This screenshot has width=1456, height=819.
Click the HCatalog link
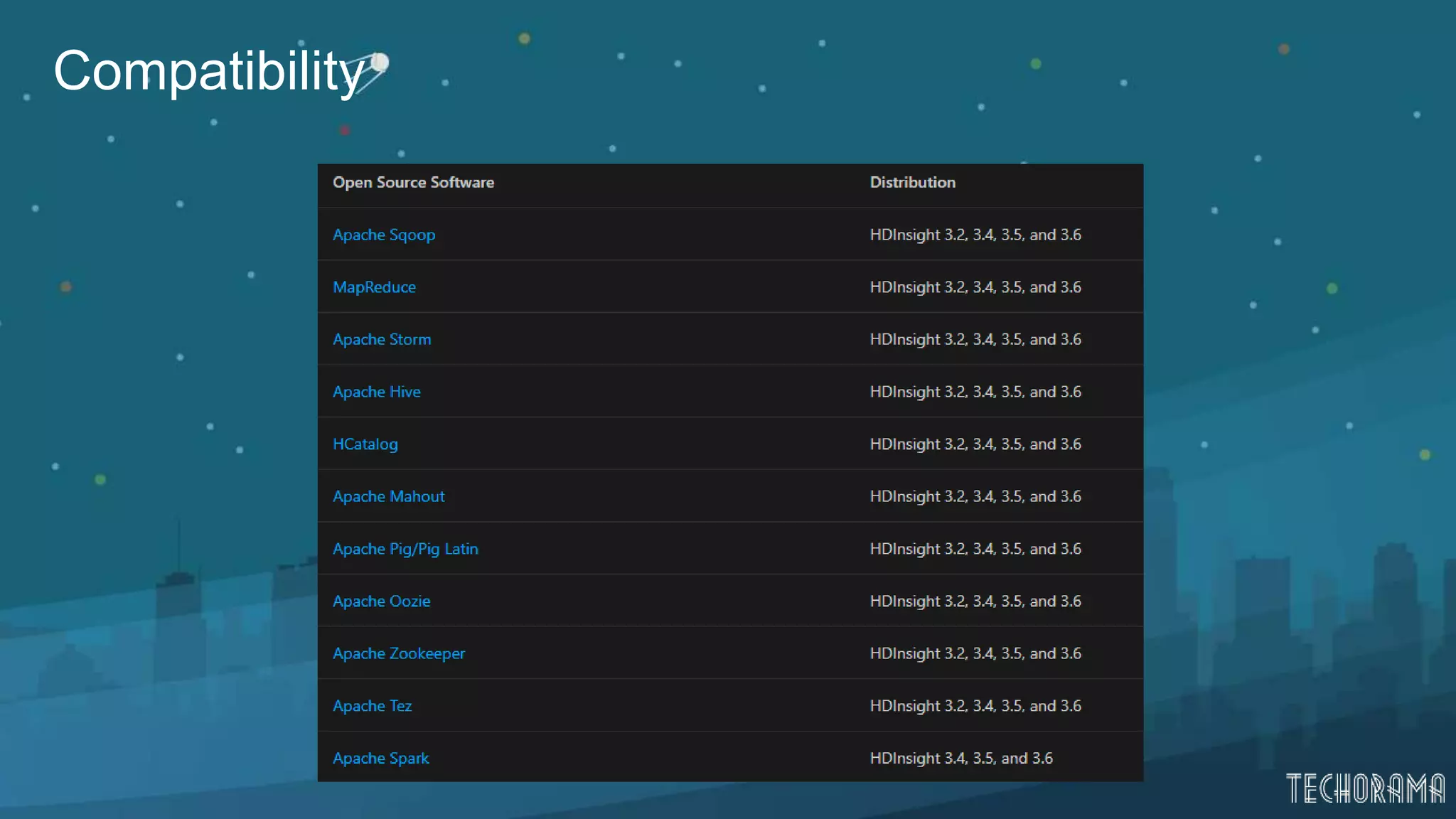(365, 444)
